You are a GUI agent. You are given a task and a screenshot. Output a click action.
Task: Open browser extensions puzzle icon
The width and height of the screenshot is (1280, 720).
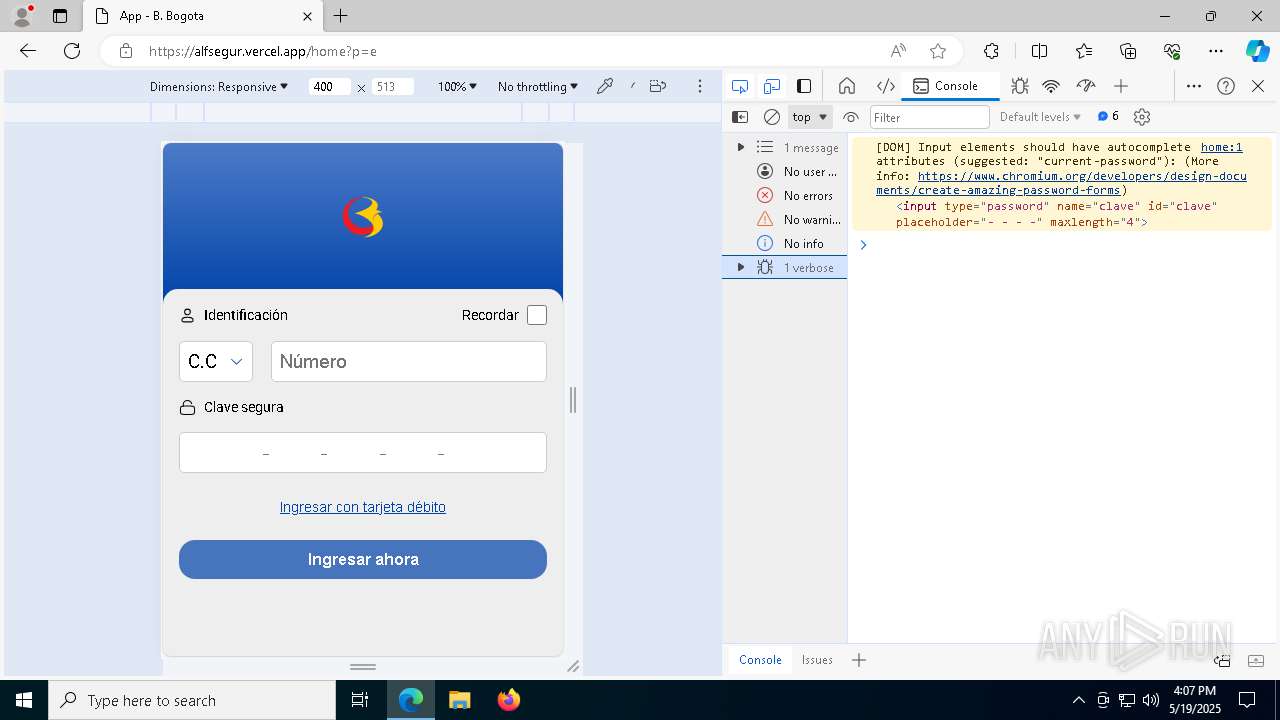(x=991, y=51)
